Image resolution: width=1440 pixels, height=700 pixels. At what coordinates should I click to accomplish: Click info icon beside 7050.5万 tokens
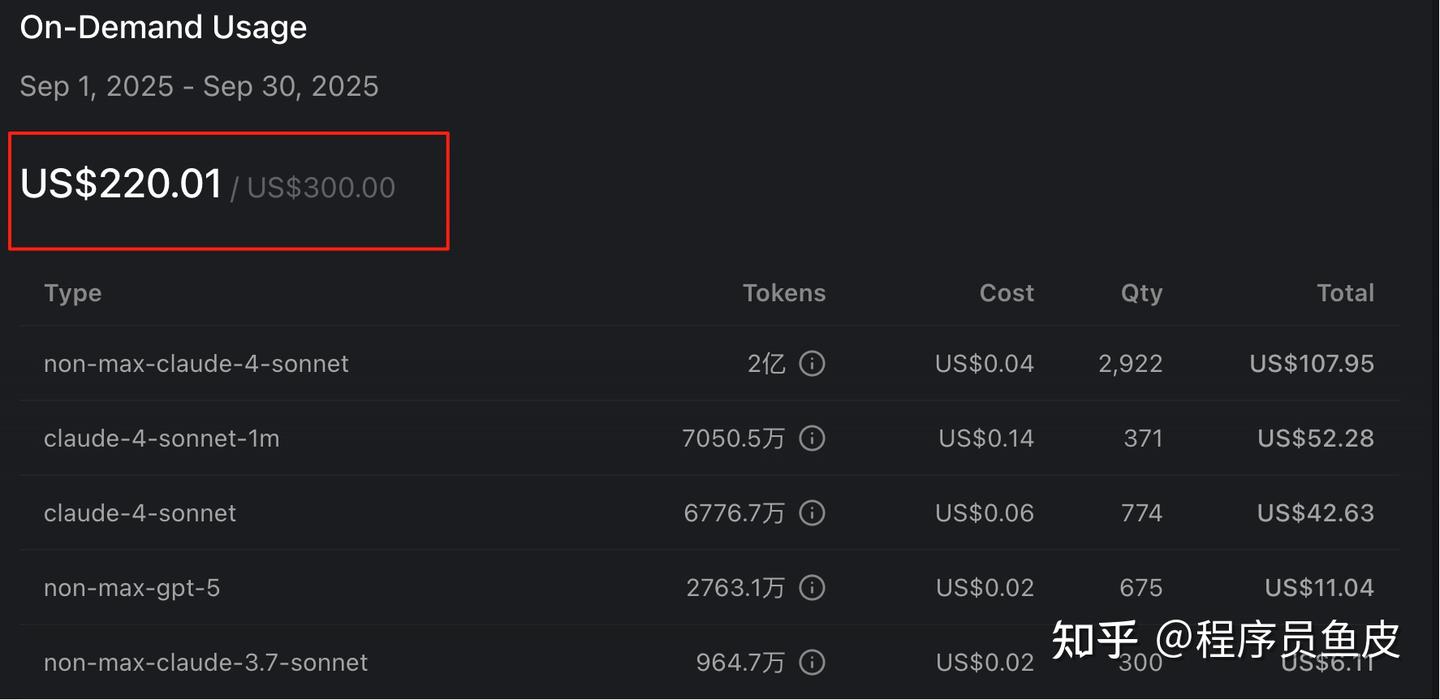(812, 438)
